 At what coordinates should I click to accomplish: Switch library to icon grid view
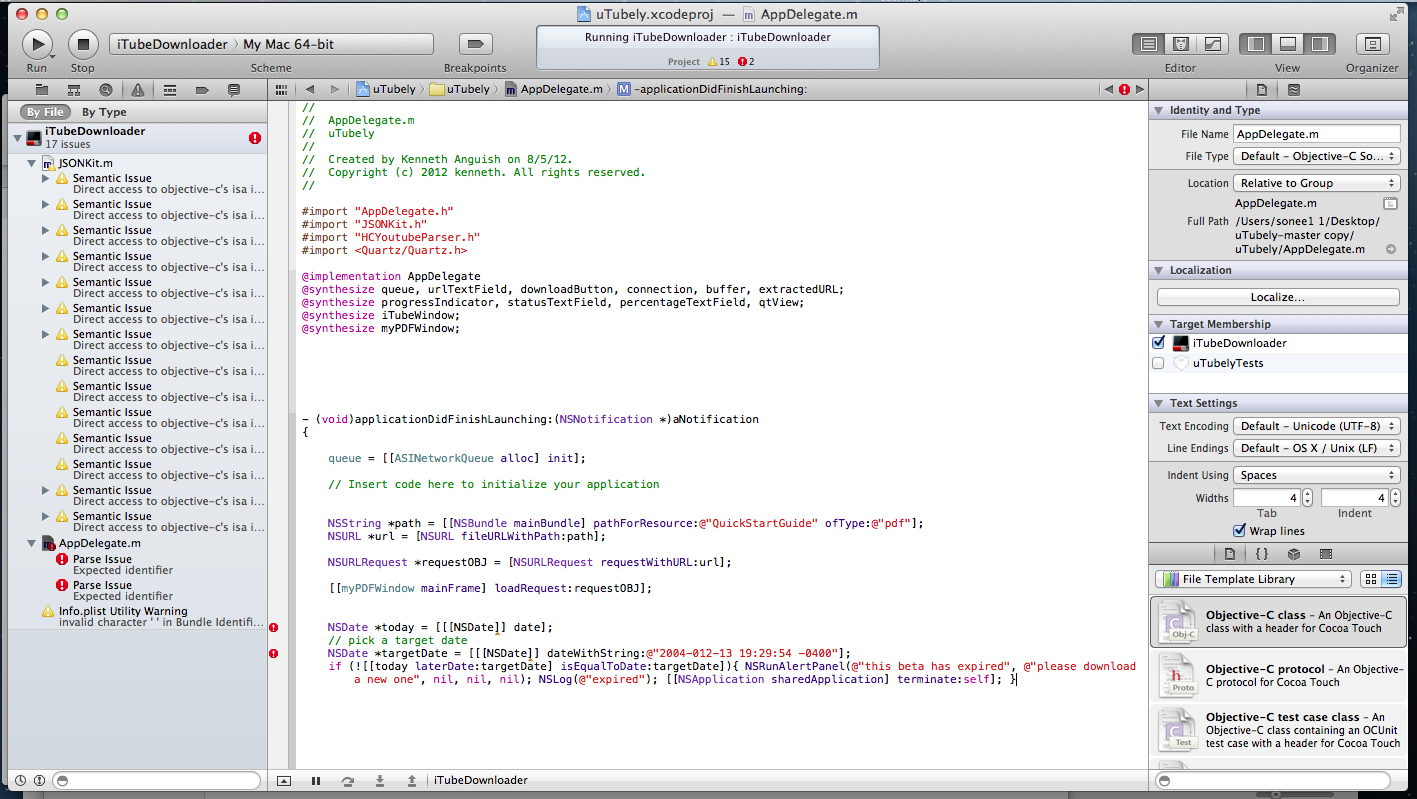[x=1371, y=579]
